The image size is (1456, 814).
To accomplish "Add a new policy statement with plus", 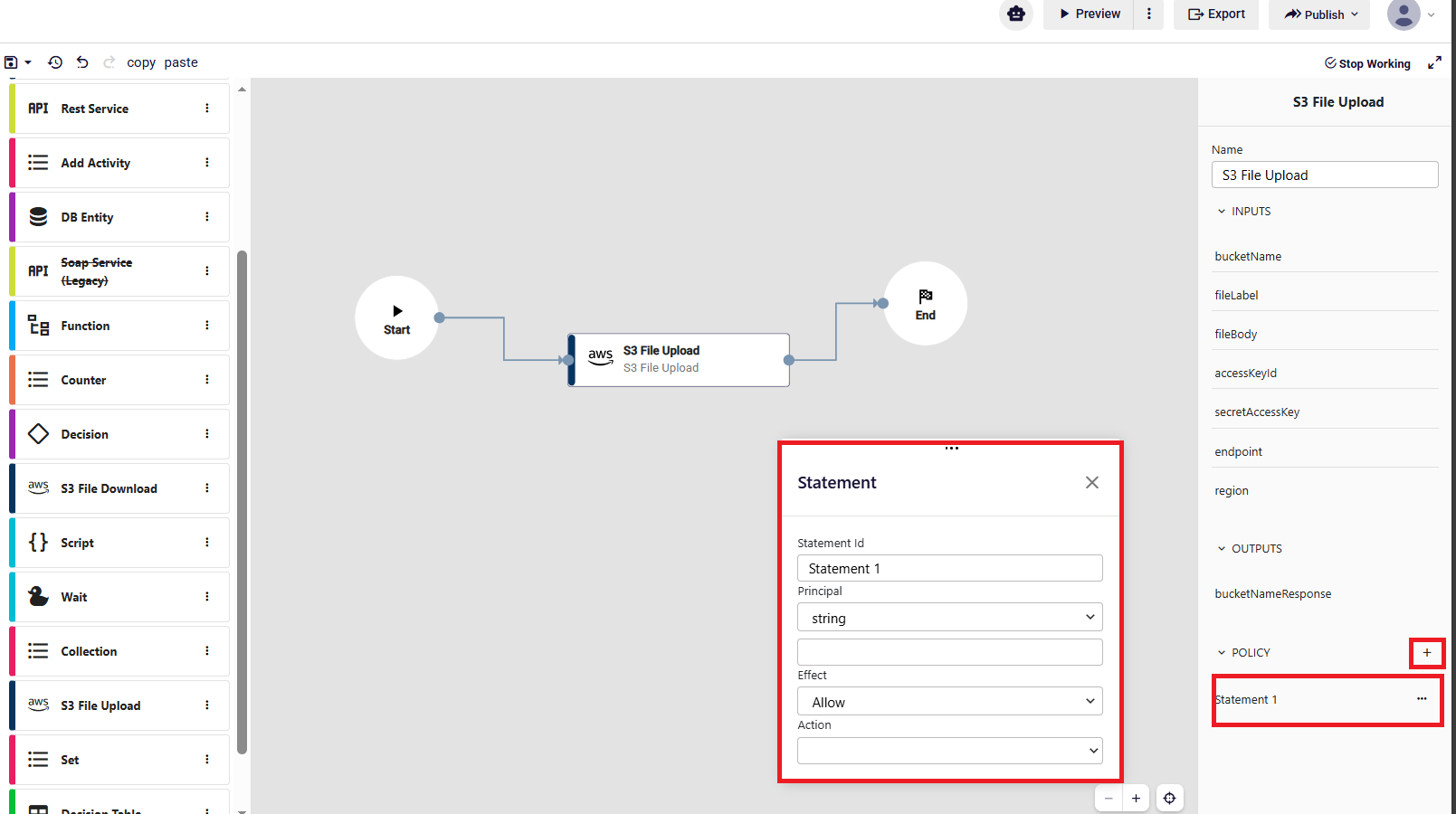I will pyautogui.click(x=1427, y=653).
